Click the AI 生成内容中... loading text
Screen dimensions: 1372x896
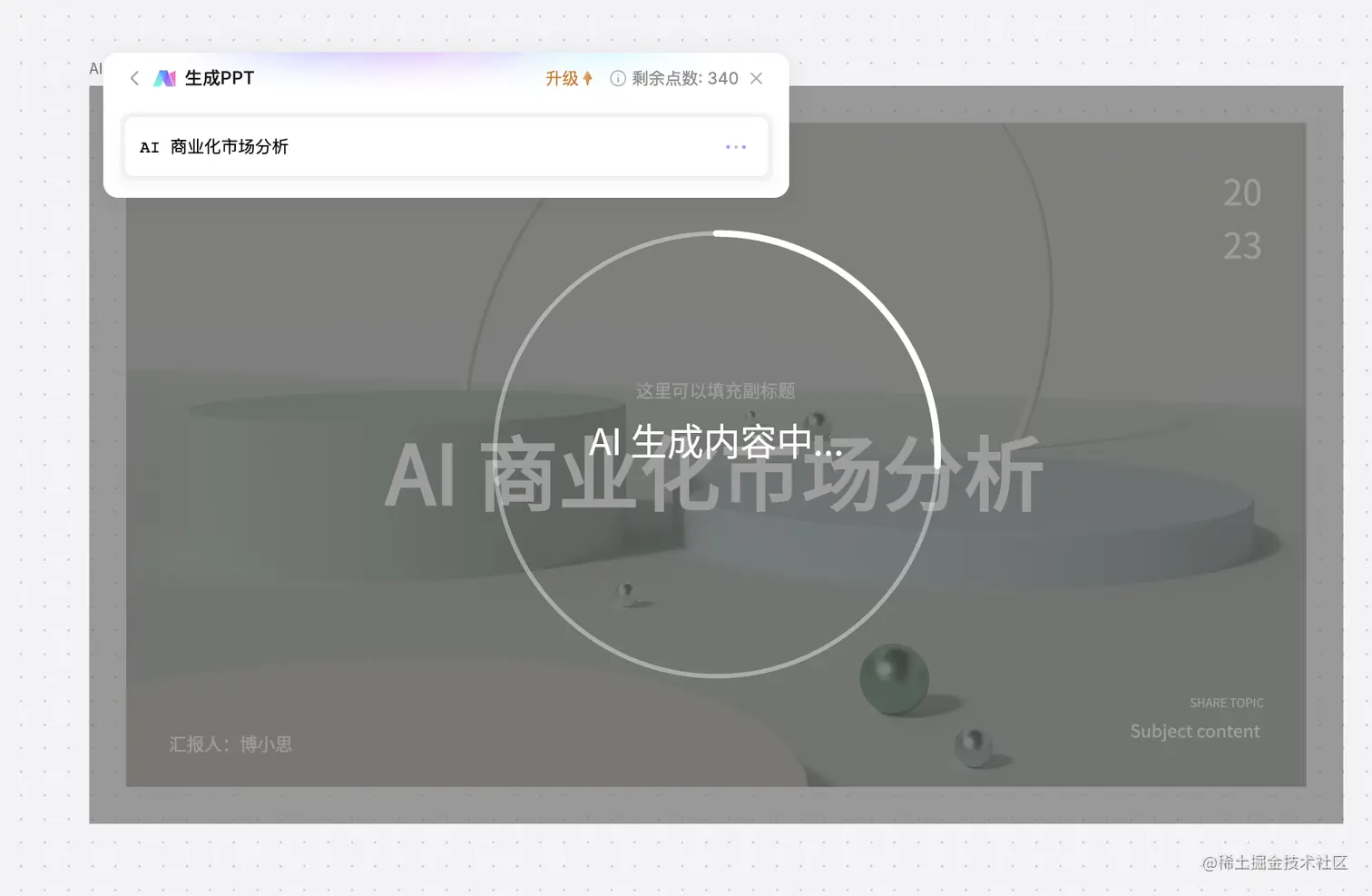pyautogui.click(x=716, y=442)
